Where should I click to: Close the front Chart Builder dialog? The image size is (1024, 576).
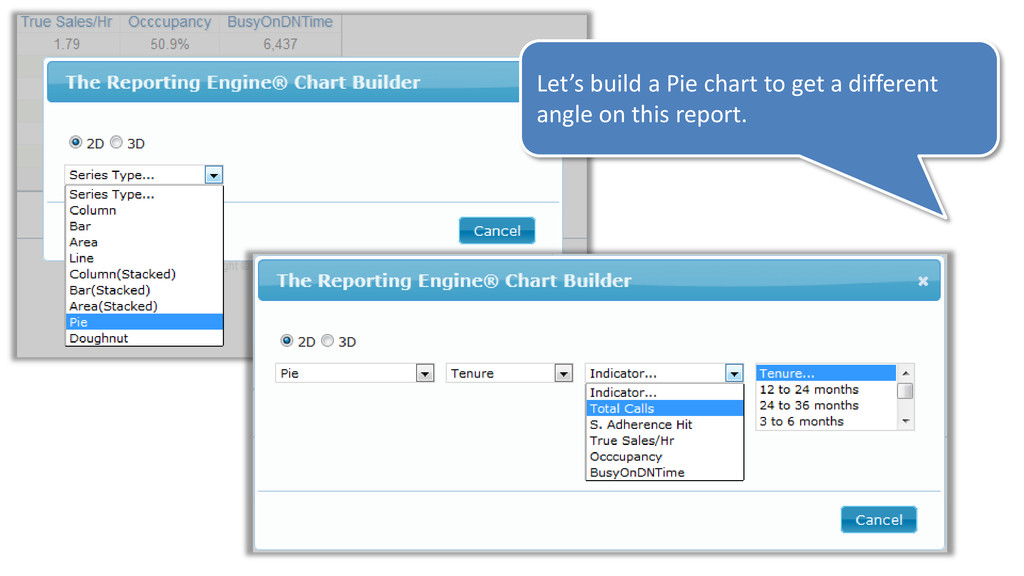tap(923, 281)
